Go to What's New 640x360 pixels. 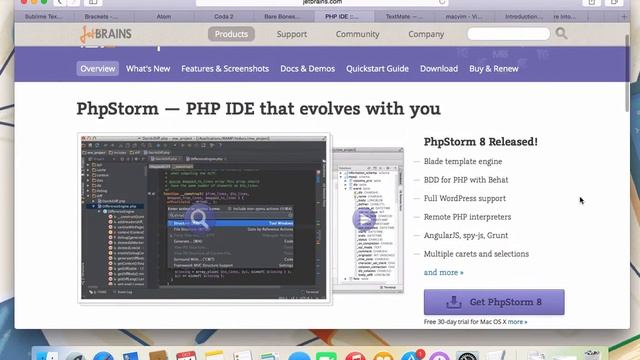coord(148,69)
